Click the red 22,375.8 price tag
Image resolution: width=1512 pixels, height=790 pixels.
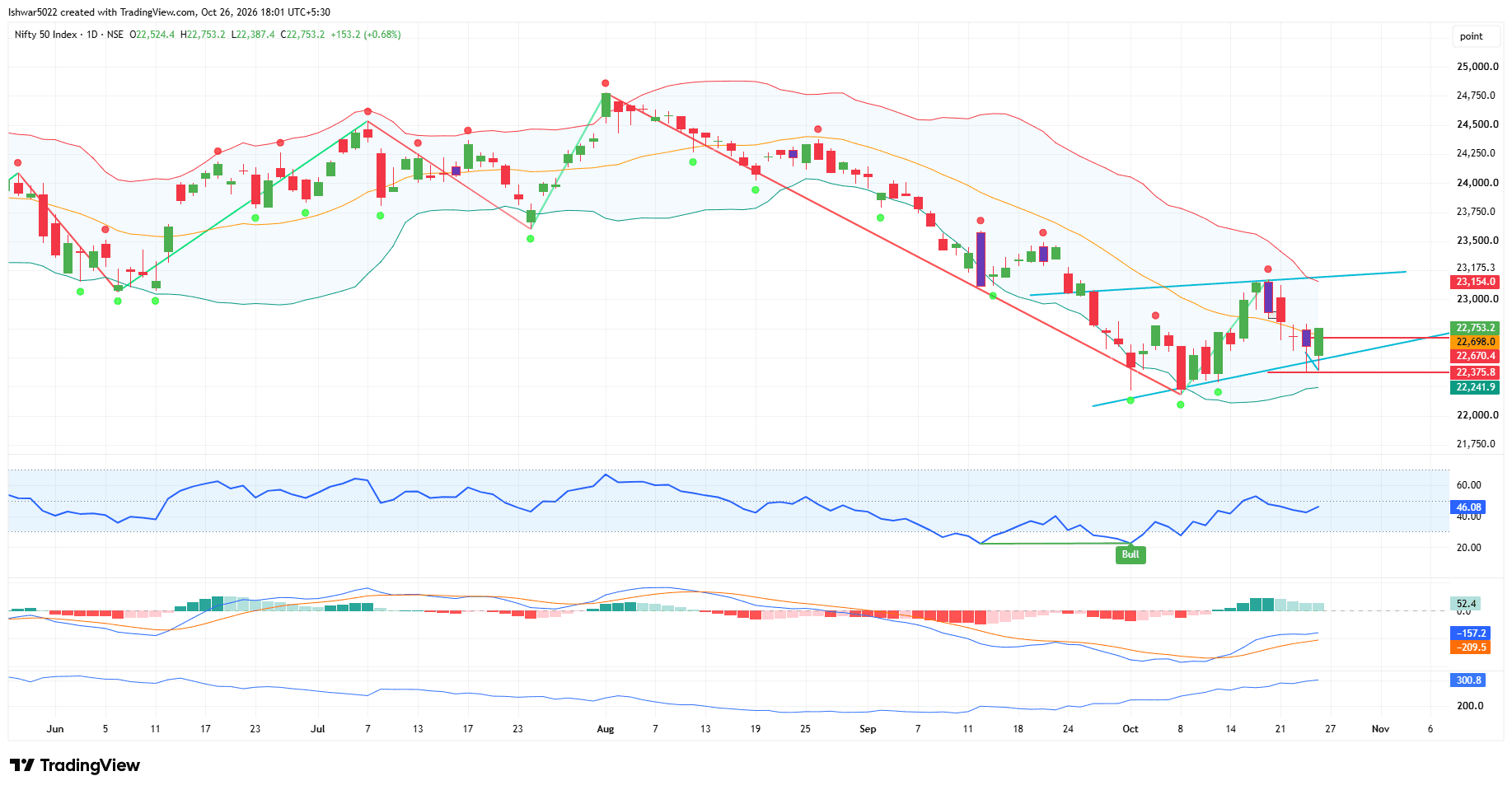point(1475,372)
